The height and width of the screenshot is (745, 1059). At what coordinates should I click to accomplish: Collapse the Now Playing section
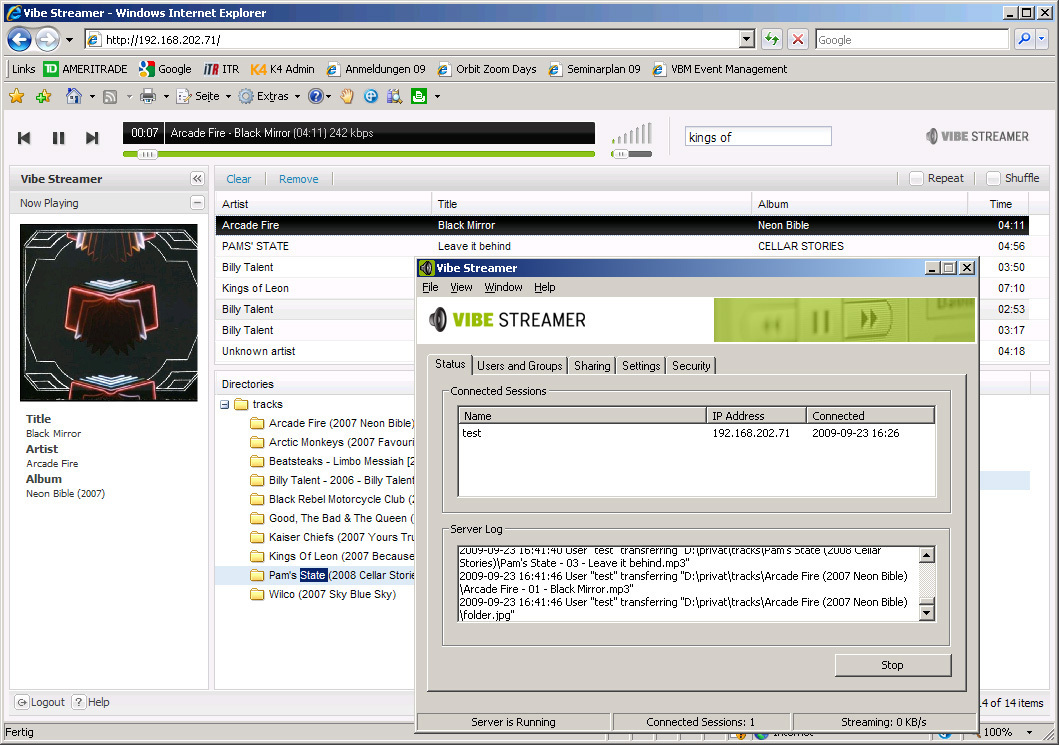pyautogui.click(x=197, y=203)
